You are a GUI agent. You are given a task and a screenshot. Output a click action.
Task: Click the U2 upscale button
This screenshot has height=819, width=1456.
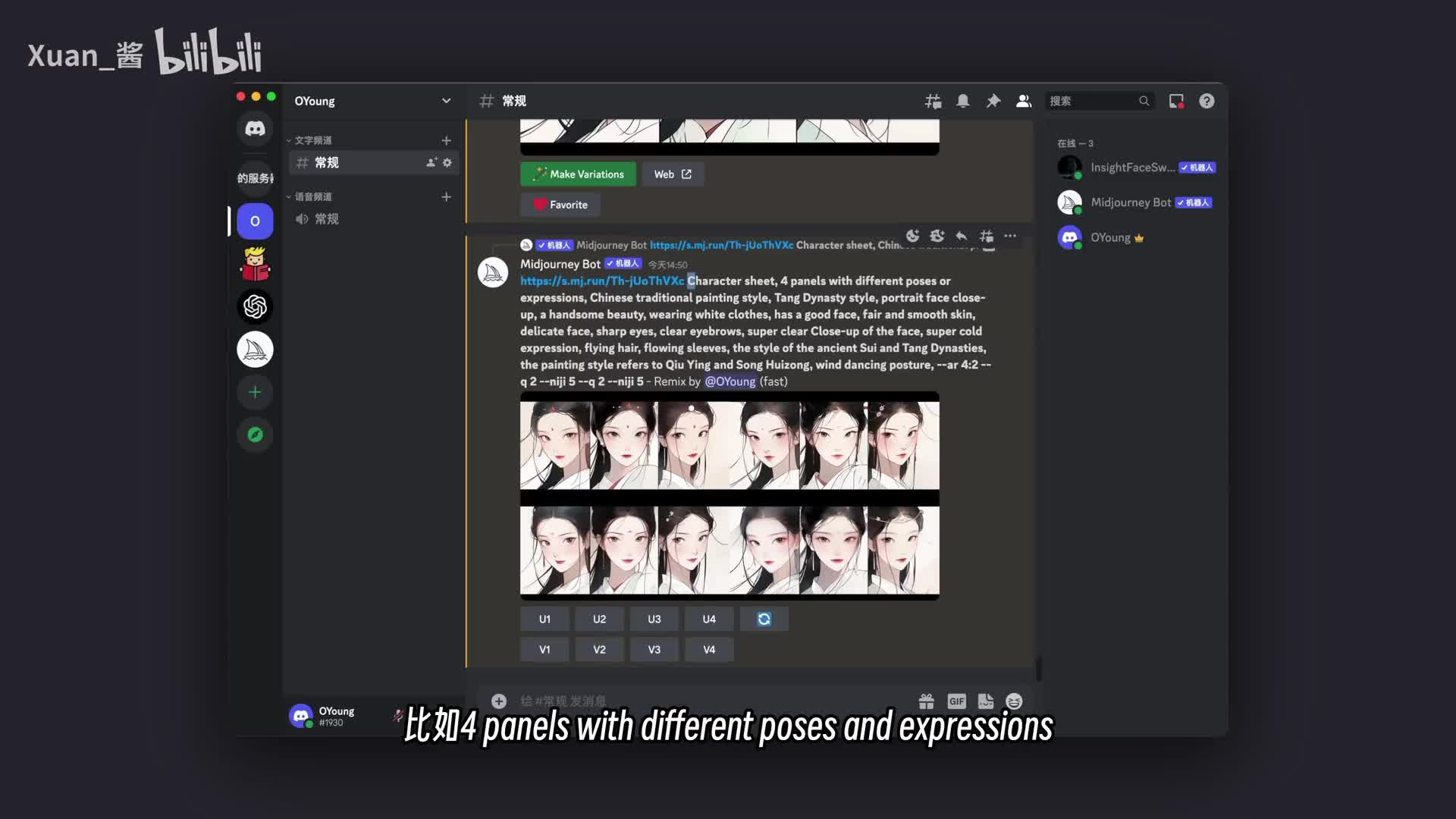click(x=599, y=619)
